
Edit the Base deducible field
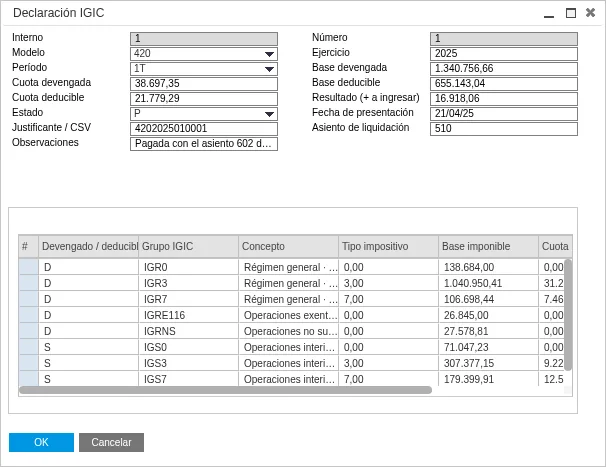click(504, 84)
